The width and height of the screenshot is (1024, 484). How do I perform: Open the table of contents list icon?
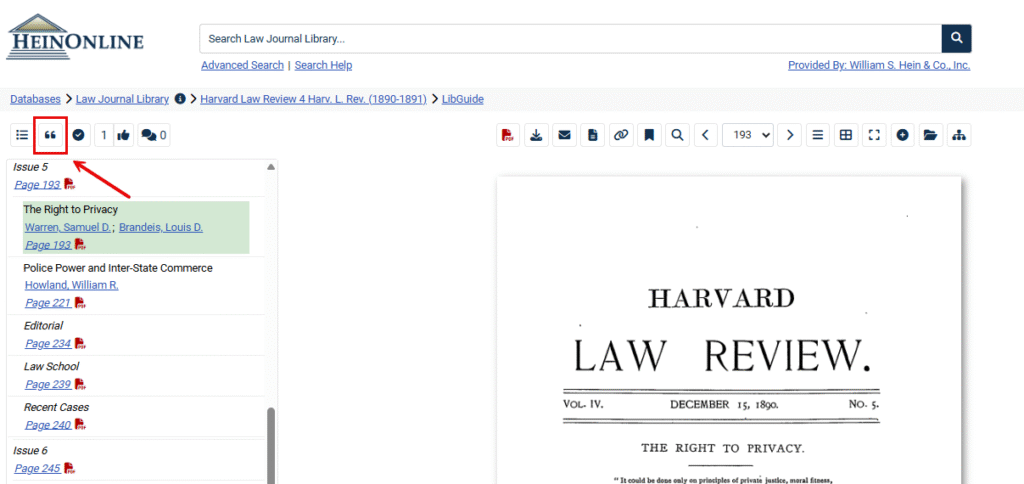[22, 135]
